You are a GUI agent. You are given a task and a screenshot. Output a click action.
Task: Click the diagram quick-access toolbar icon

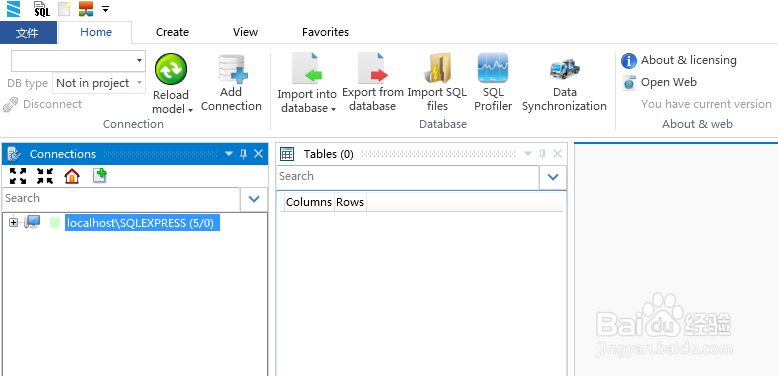pos(86,8)
